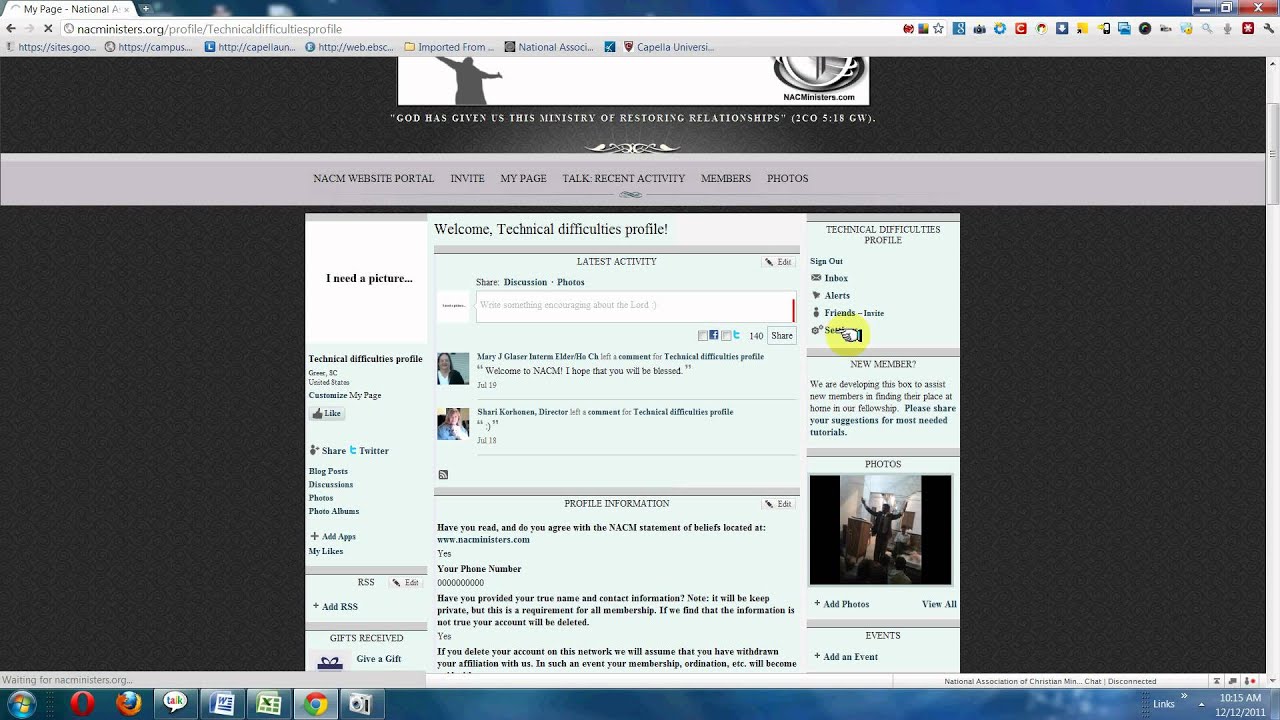The height and width of the screenshot is (720, 1280).
Task: Click the status text input box
Action: 635,306
